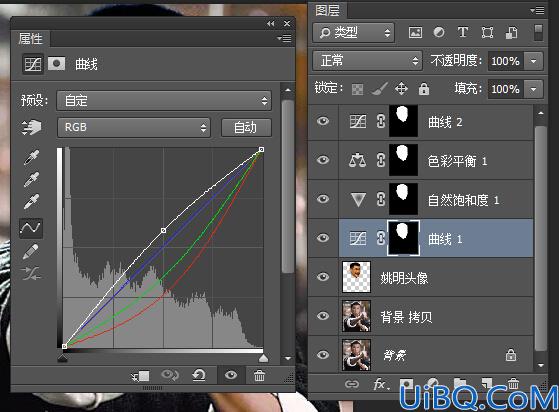Hide the 曲线 2 layer
This screenshot has width=559, height=412.
(323, 121)
